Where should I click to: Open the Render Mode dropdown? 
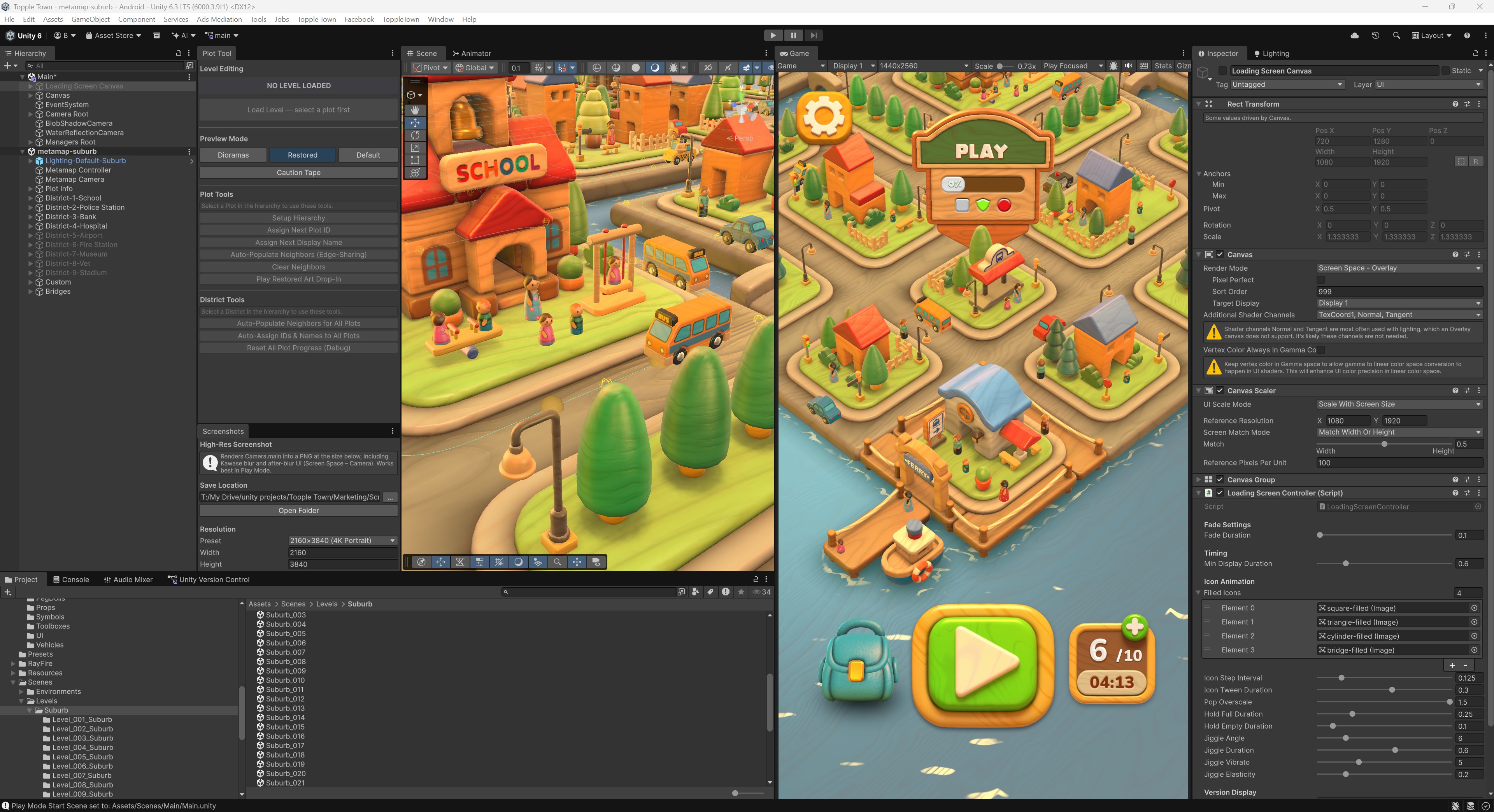tap(1399, 268)
